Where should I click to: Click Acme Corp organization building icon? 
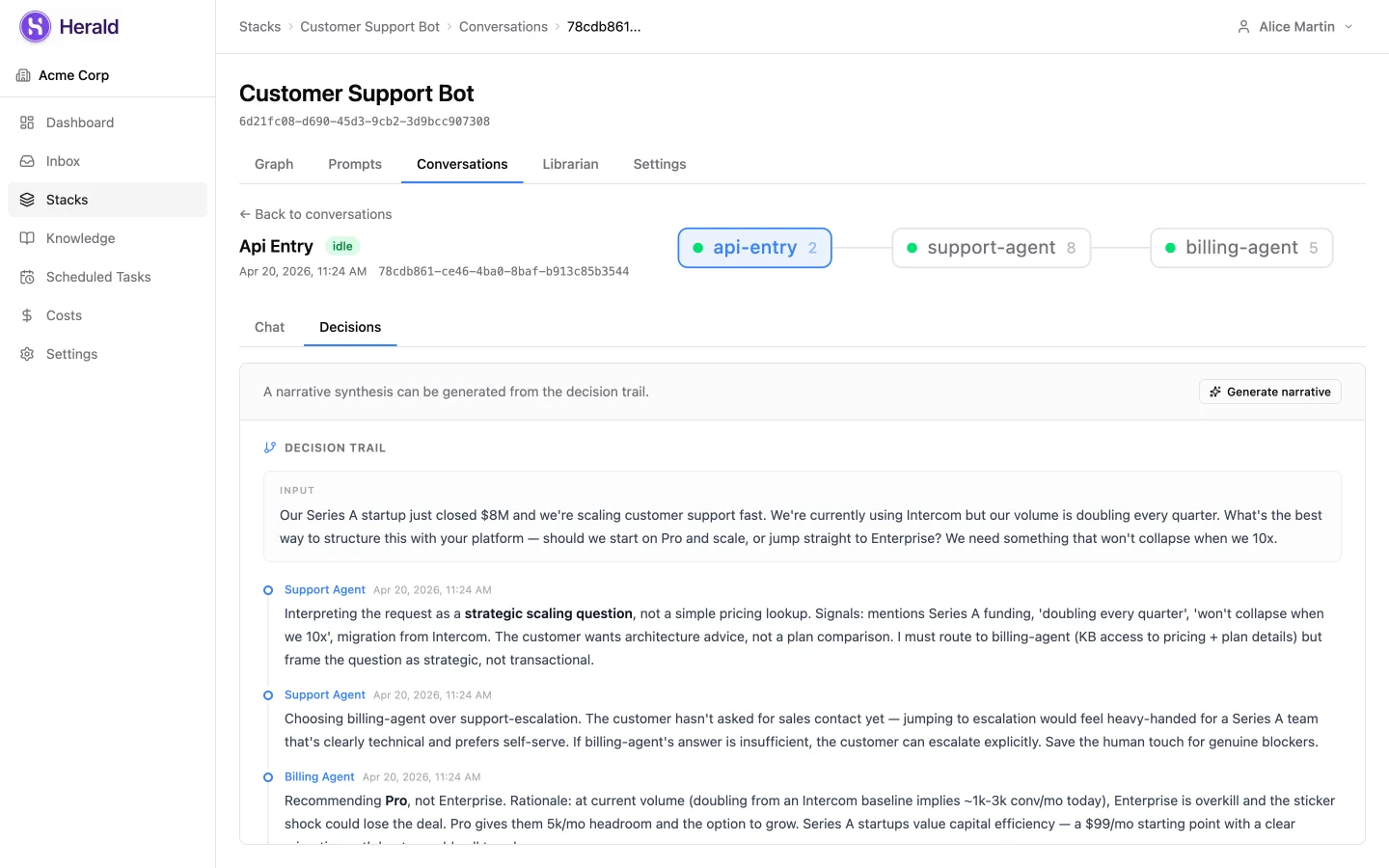coord(23,75)
